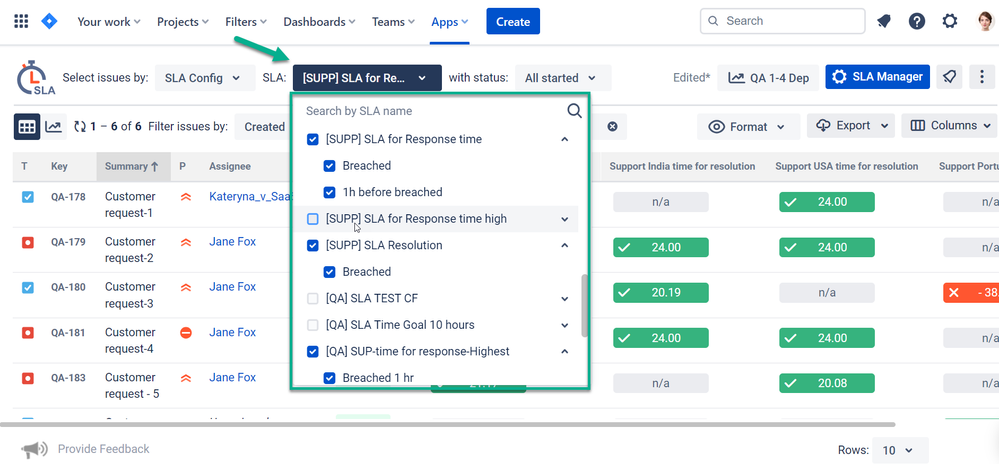The image size is (999, 464).
Task: Expand [SUPP] SLA for Response time high chevron
Action: point(564,219)
